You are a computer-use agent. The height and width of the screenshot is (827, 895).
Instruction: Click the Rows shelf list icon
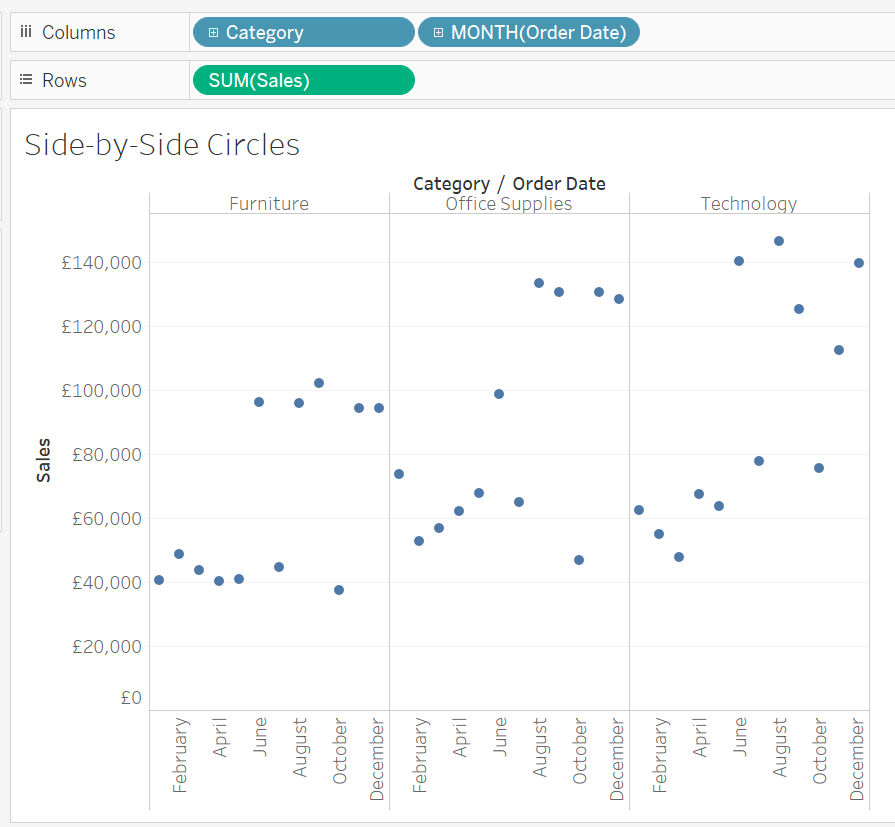click(x=25, y=79)
